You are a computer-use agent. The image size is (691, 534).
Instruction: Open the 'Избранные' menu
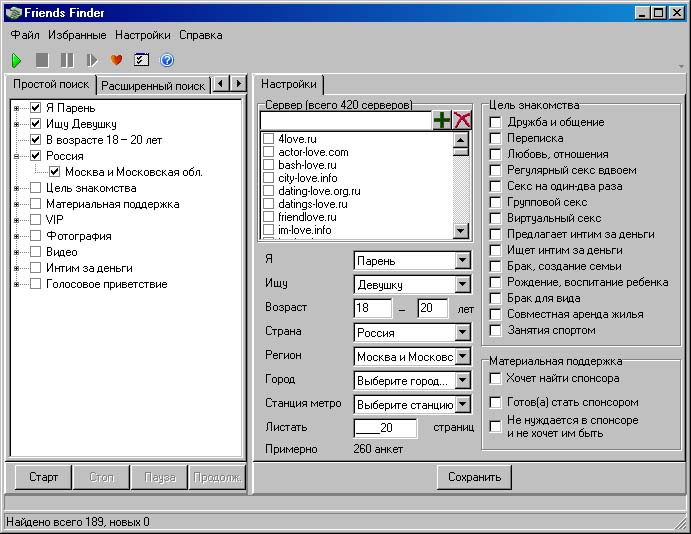coord(77,35)
